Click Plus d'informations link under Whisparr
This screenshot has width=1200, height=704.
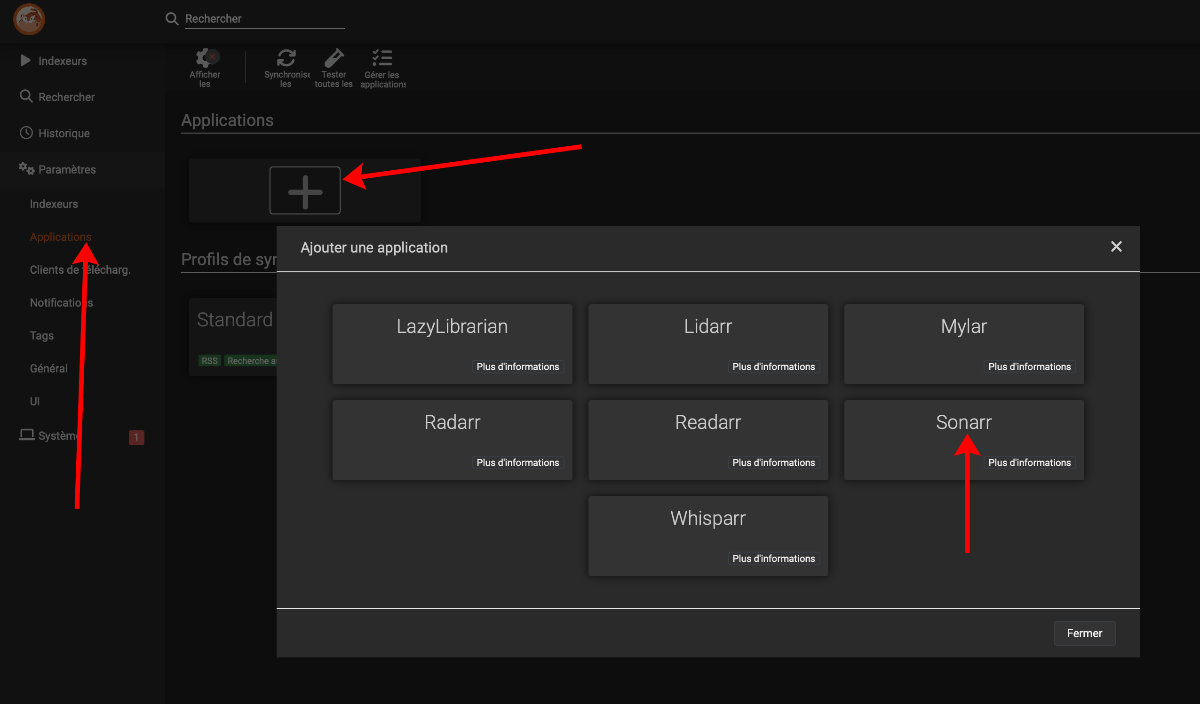pos(773,559)
